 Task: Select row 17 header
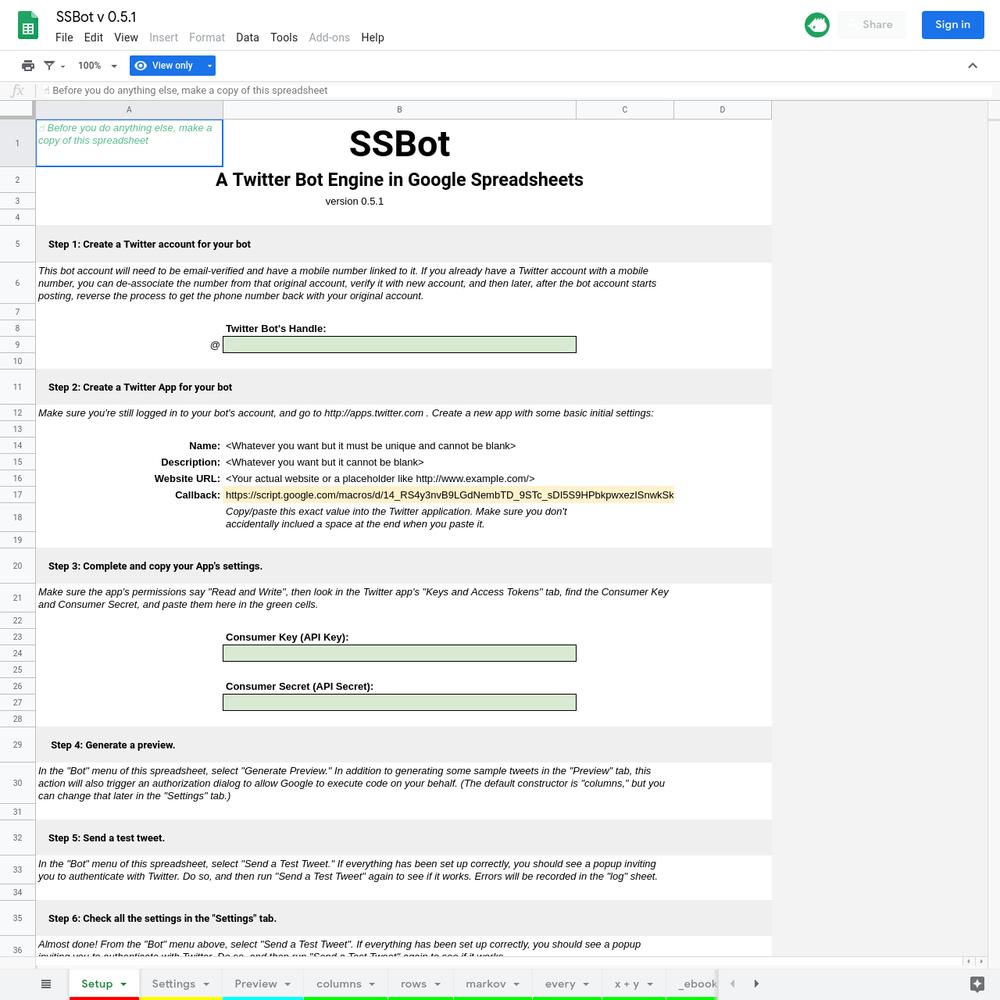click(x=17, y=495)
